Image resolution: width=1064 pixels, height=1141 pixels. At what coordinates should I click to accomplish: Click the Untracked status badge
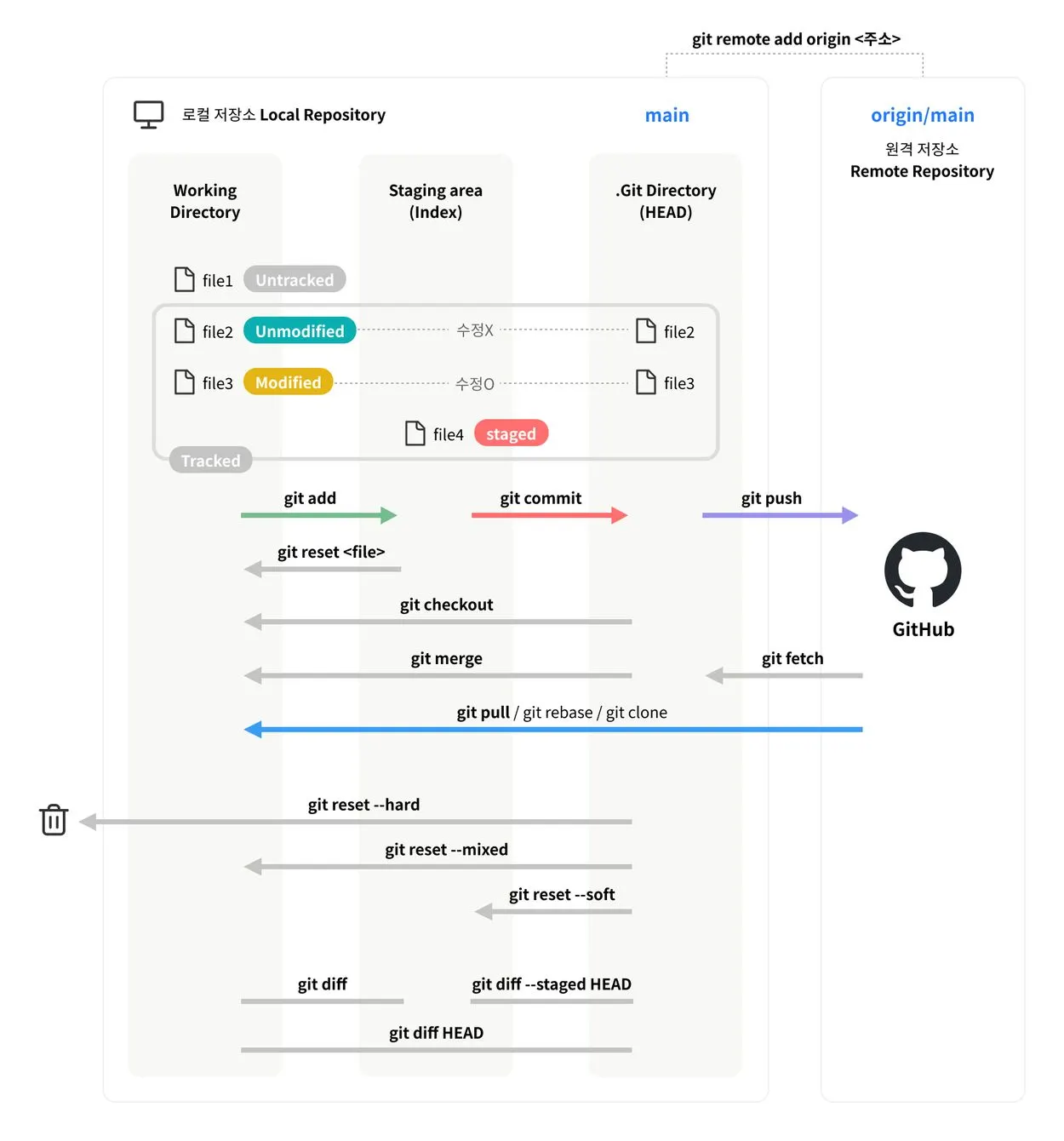295,279
